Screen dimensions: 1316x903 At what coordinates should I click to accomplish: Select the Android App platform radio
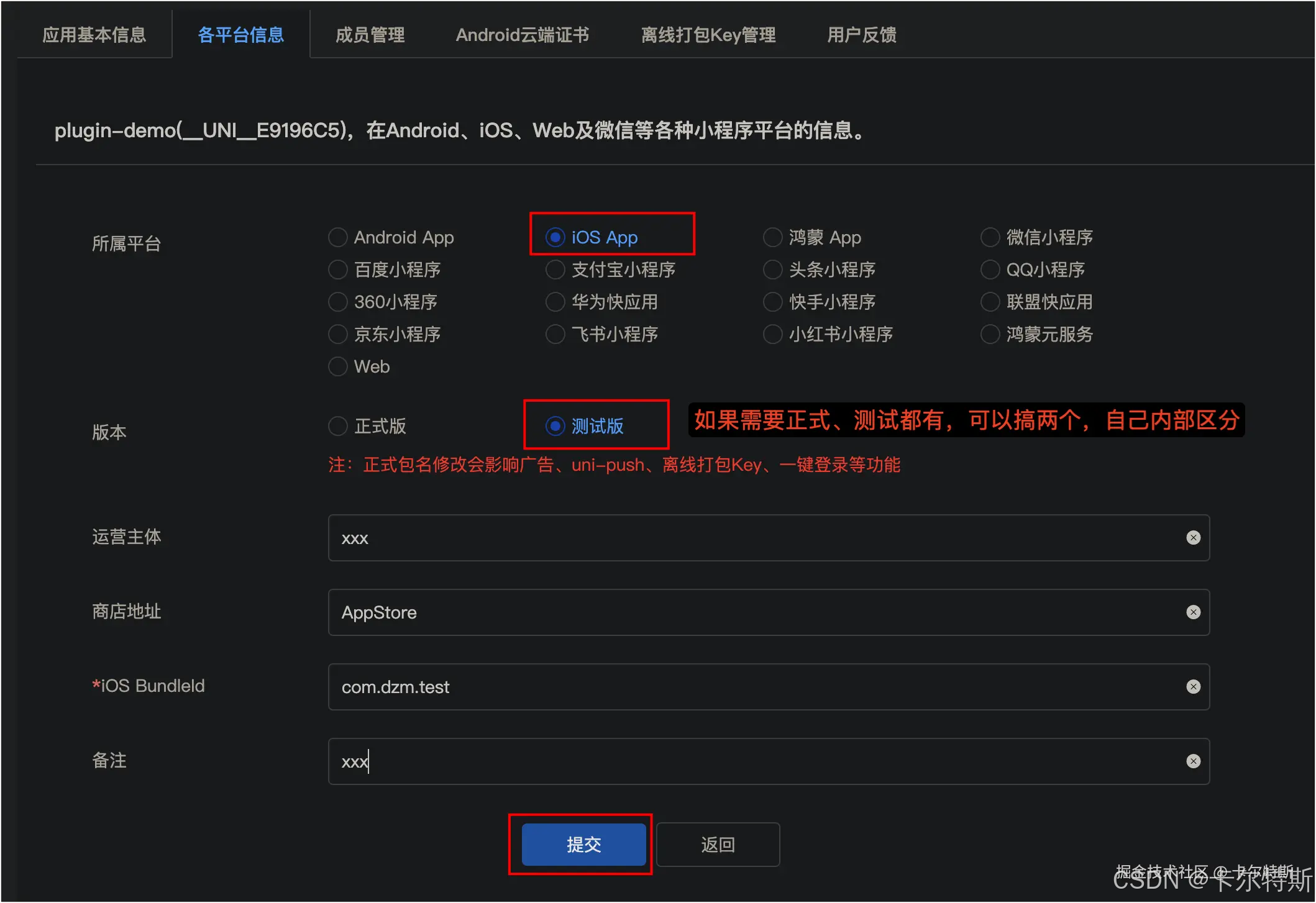338,237
